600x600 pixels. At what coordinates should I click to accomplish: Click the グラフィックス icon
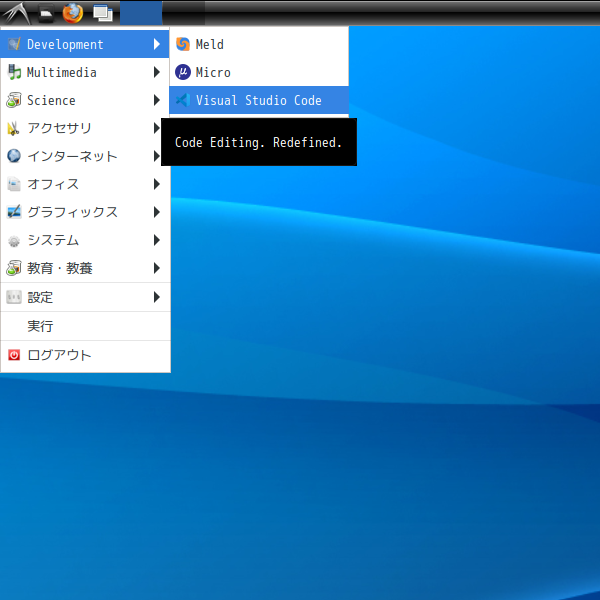14,212
